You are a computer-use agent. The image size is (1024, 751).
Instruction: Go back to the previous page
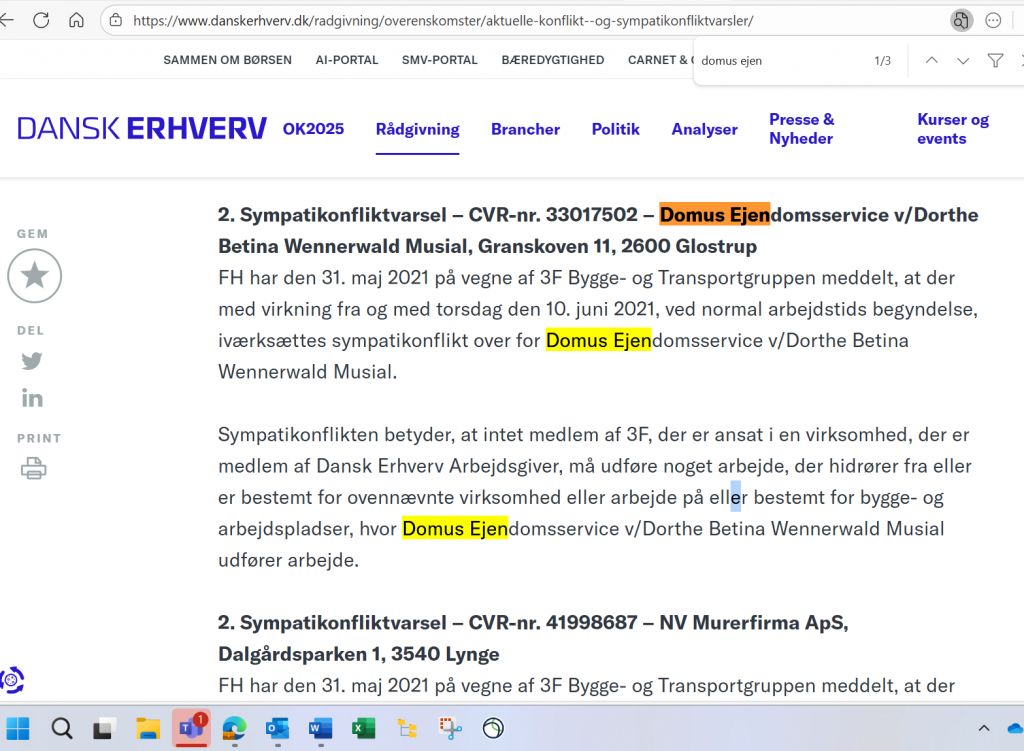[x=7, y=20]
